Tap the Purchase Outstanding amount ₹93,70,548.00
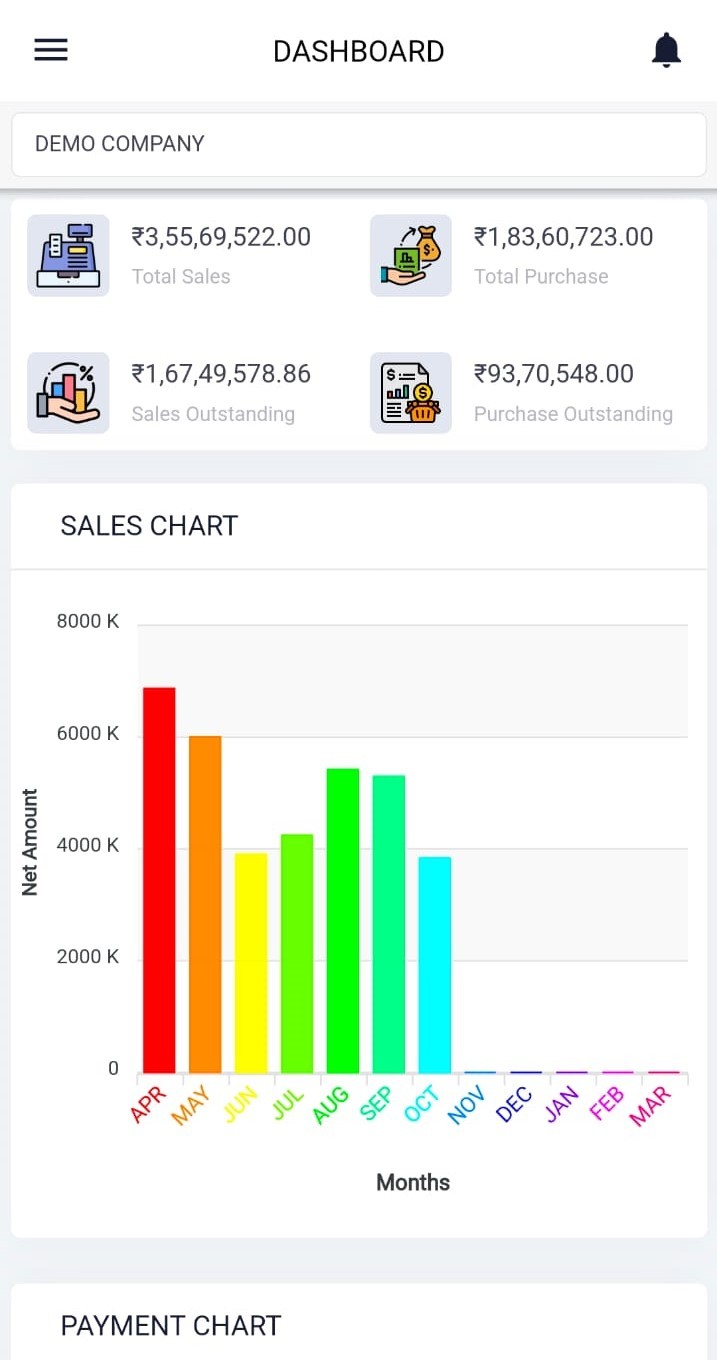This screenshot has width=717, height=1360. click(x=553, y=374)
